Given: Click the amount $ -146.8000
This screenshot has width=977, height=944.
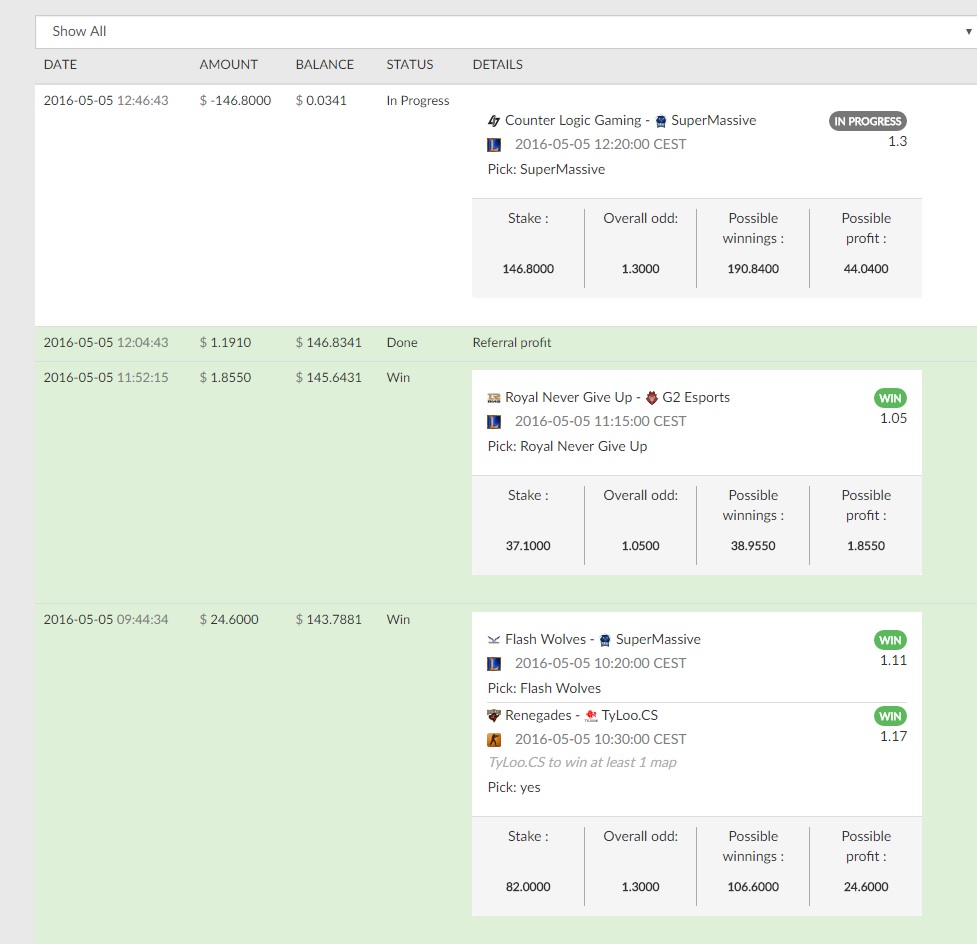Looking at the screenshot, I should click(235, 101).
